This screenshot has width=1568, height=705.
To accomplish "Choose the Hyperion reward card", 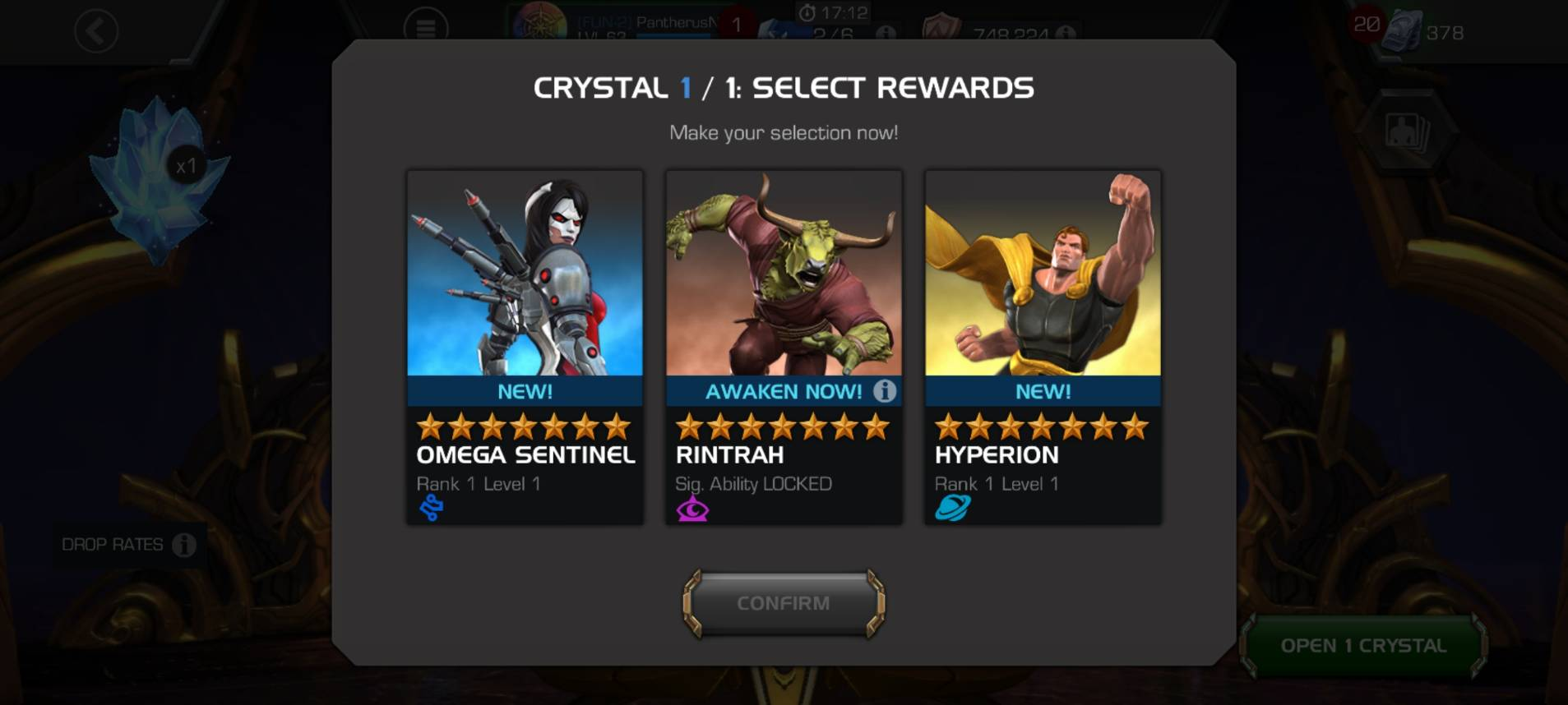I will (x=1043, y=348).
